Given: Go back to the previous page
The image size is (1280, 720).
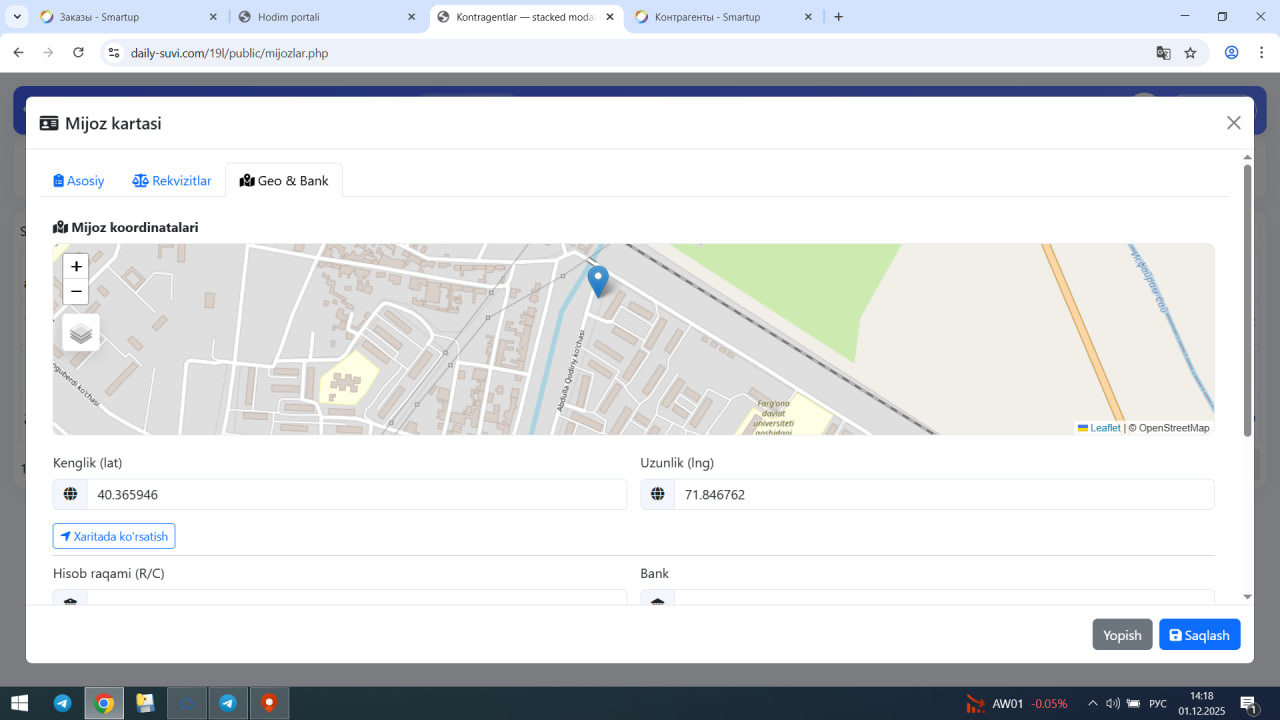Looking at the screenshot, I should click(x=18, y=53).
